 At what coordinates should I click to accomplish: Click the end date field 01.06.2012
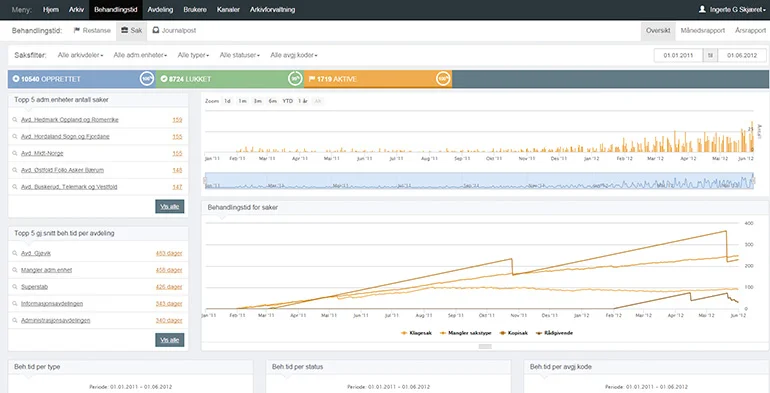point(742,56)
